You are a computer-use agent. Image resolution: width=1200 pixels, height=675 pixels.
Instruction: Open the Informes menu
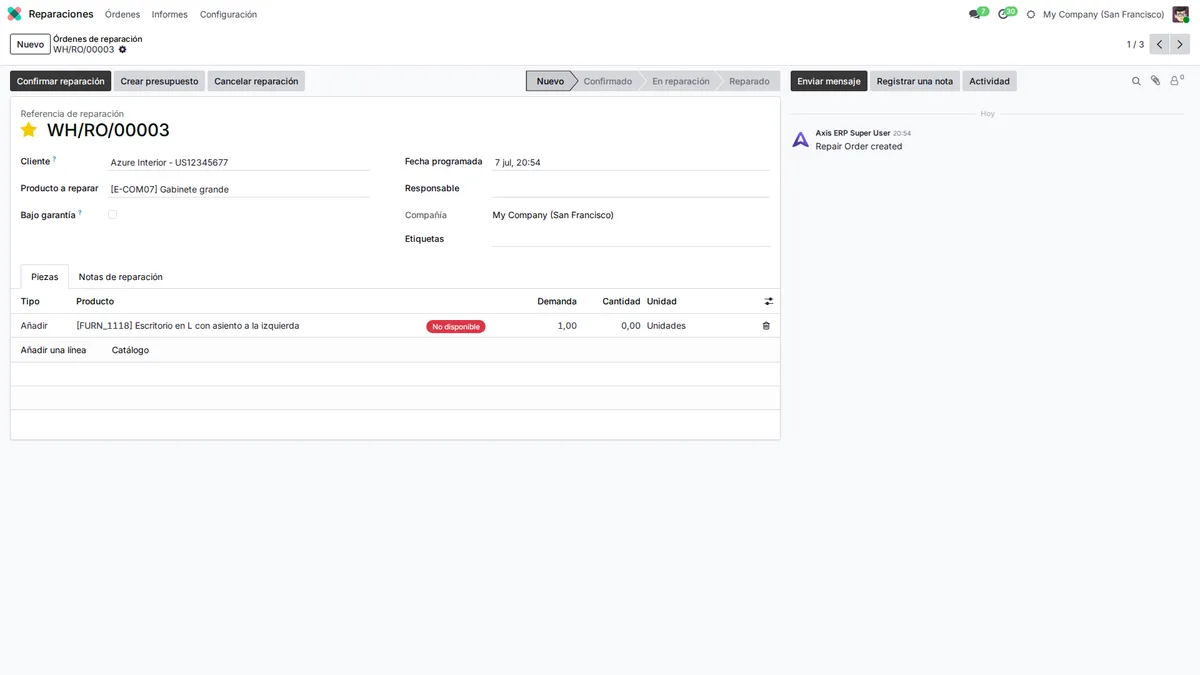[170, 14]
